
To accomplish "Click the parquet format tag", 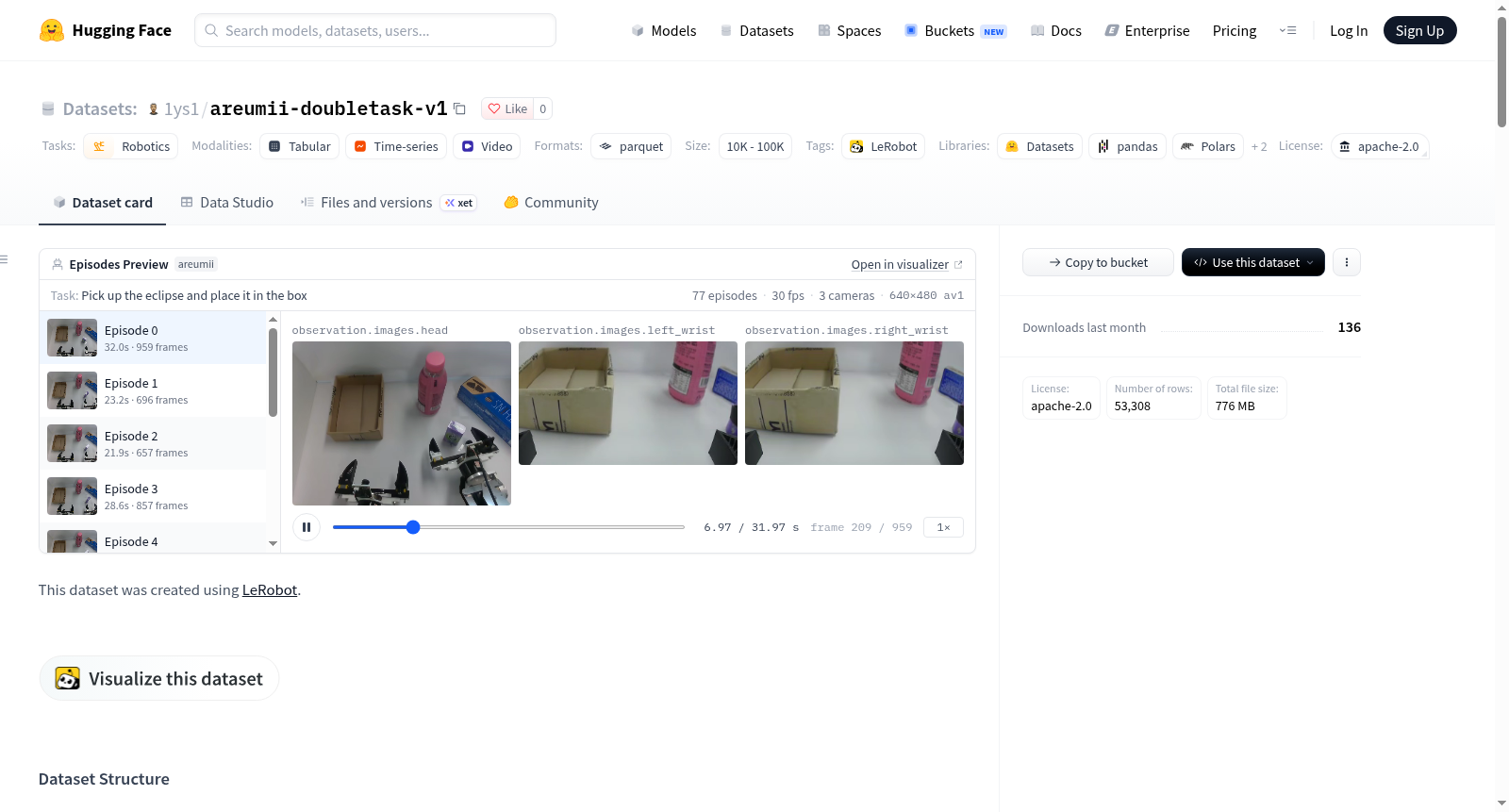I will [x=631, y=146].
